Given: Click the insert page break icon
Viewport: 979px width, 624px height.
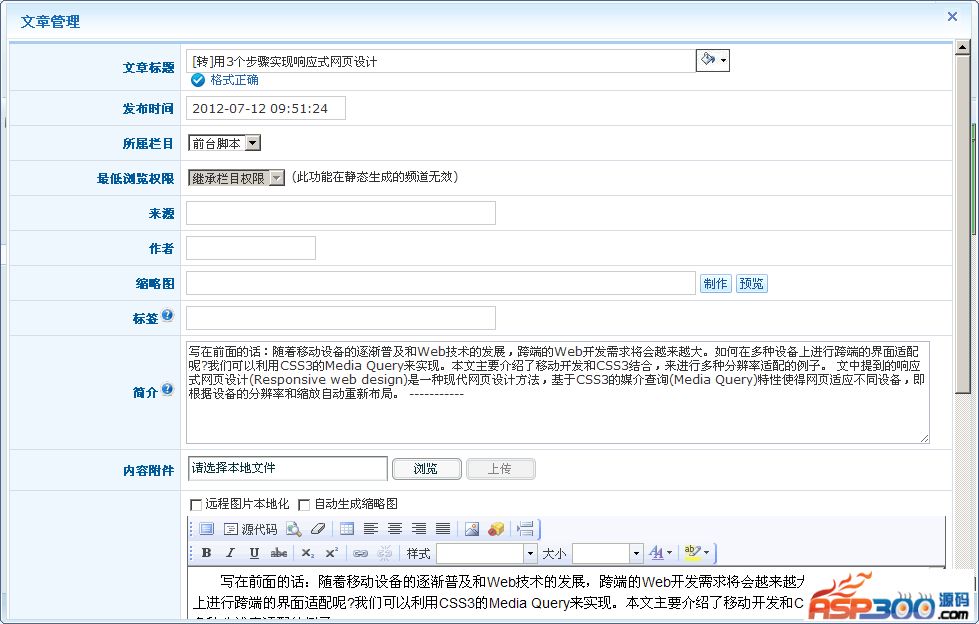Looking at the screenshot, I should point(525,529).
